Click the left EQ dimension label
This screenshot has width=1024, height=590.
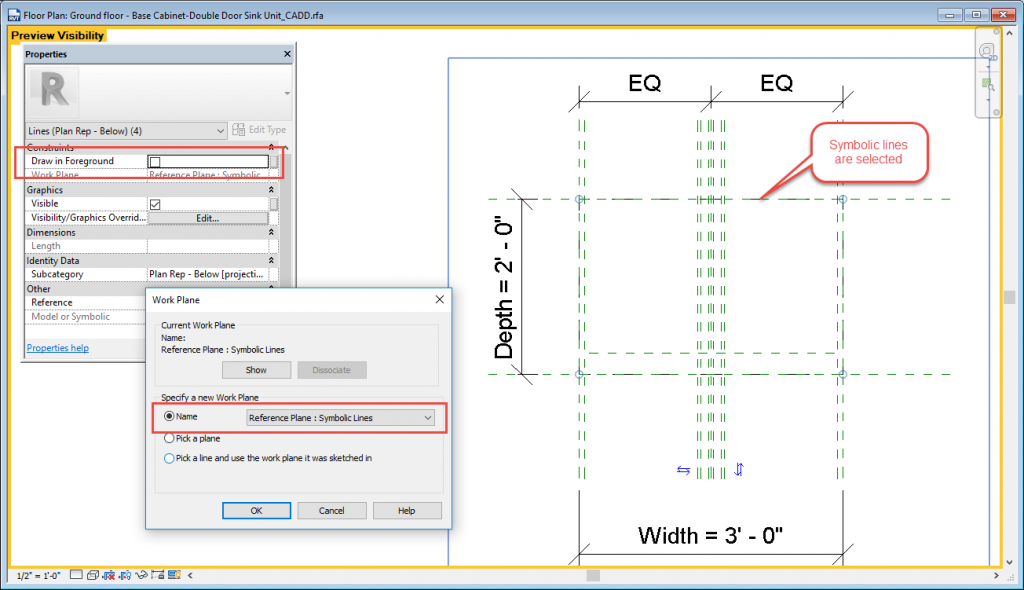coord(645,83)
